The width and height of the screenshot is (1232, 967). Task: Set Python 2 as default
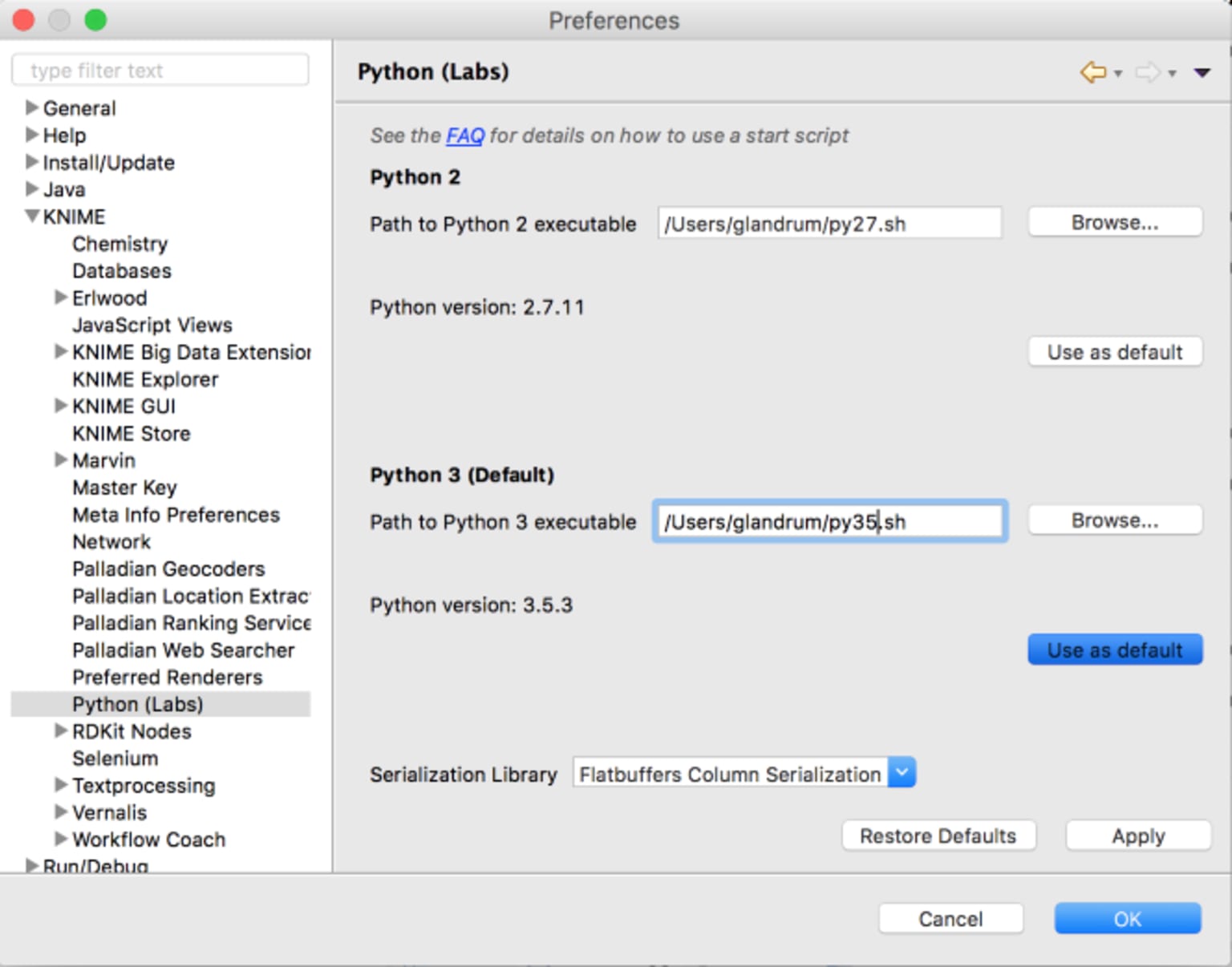point(1115,352)
